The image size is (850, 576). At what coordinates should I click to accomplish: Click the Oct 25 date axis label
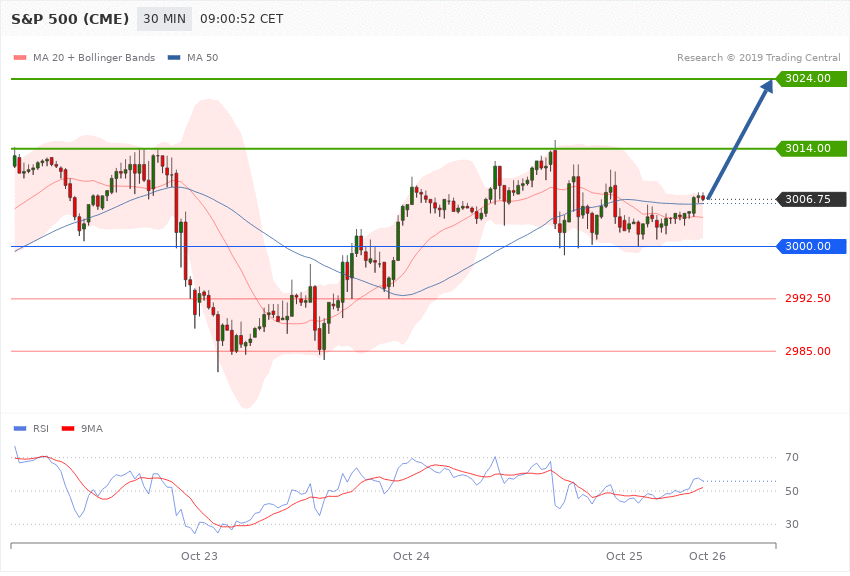tap(624, 556)
